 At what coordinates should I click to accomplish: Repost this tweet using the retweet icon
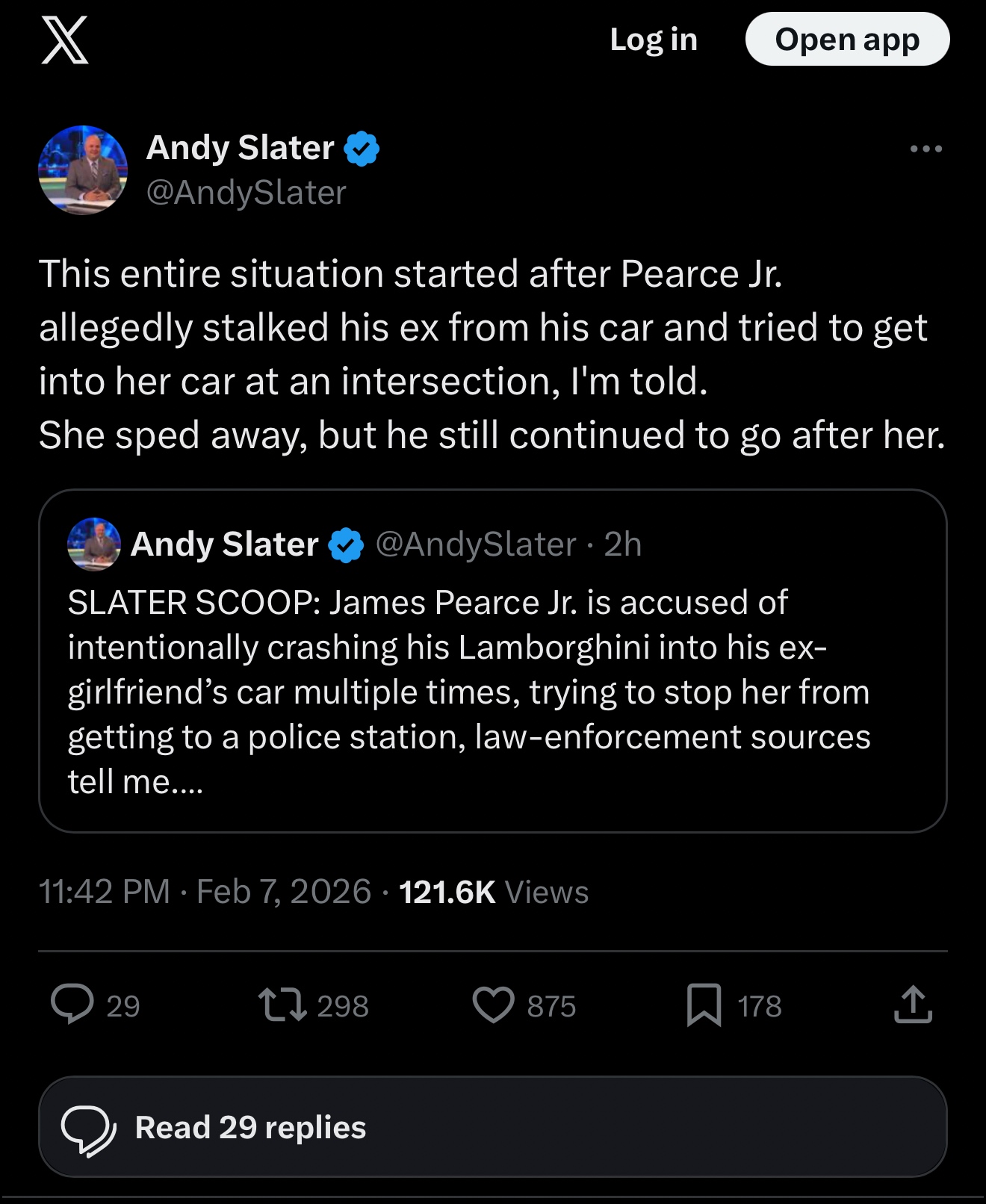coord(282,1005)
